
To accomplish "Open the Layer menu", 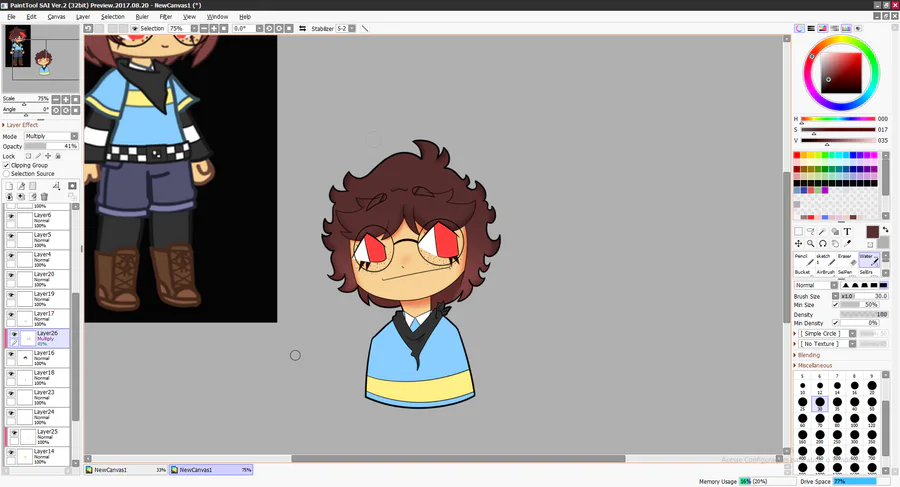I will point(83,17).
